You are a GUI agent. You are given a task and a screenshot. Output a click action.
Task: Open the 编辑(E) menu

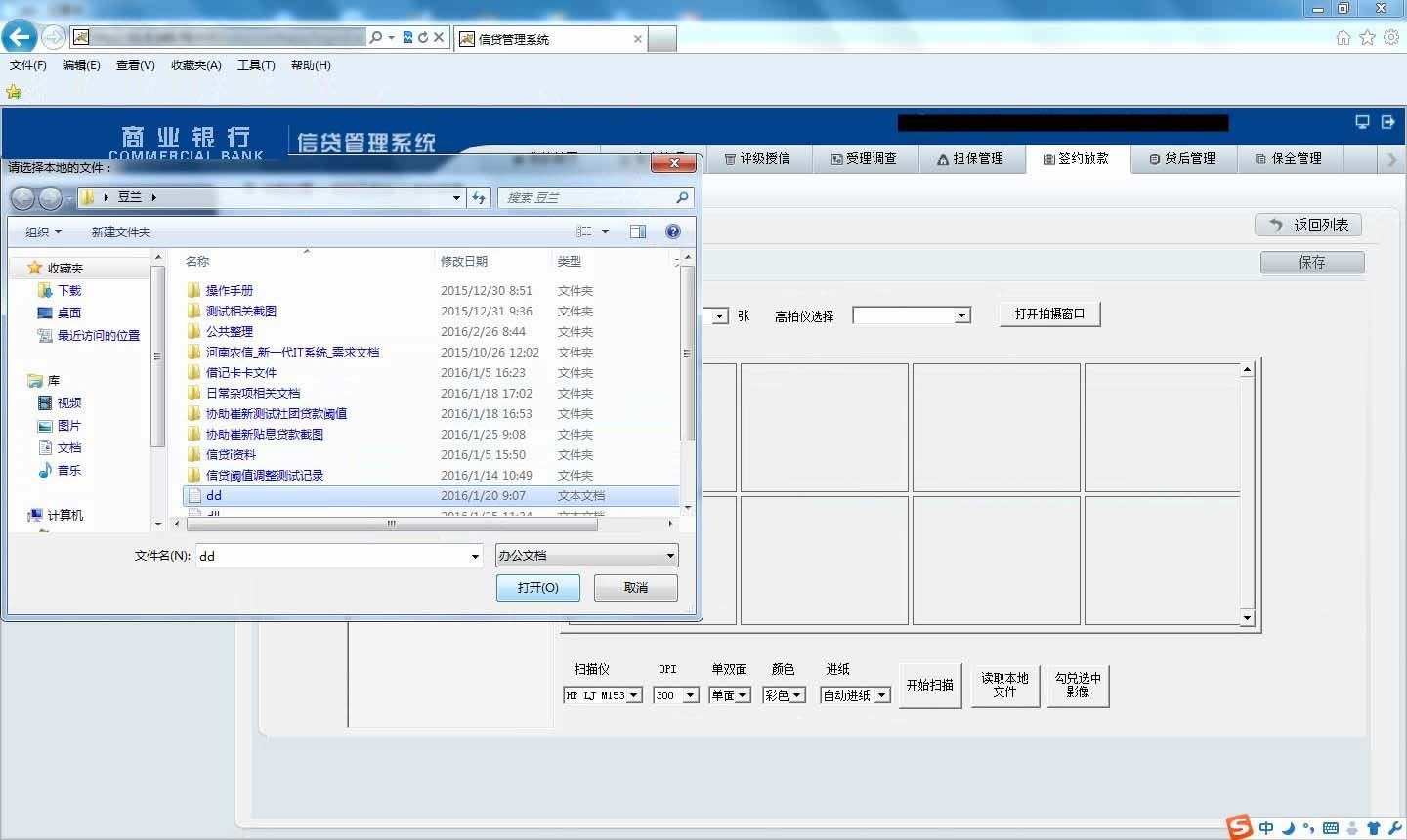pyautogui.click(x=81, y=65)
